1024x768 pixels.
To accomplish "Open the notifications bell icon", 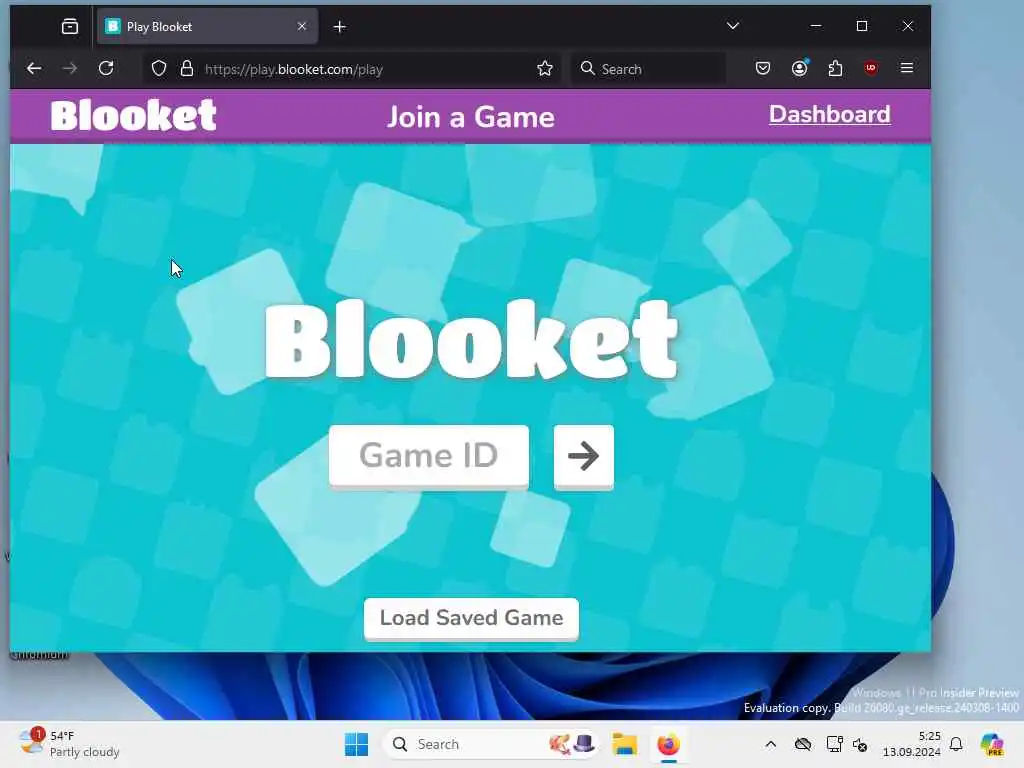I will (956, 744).
